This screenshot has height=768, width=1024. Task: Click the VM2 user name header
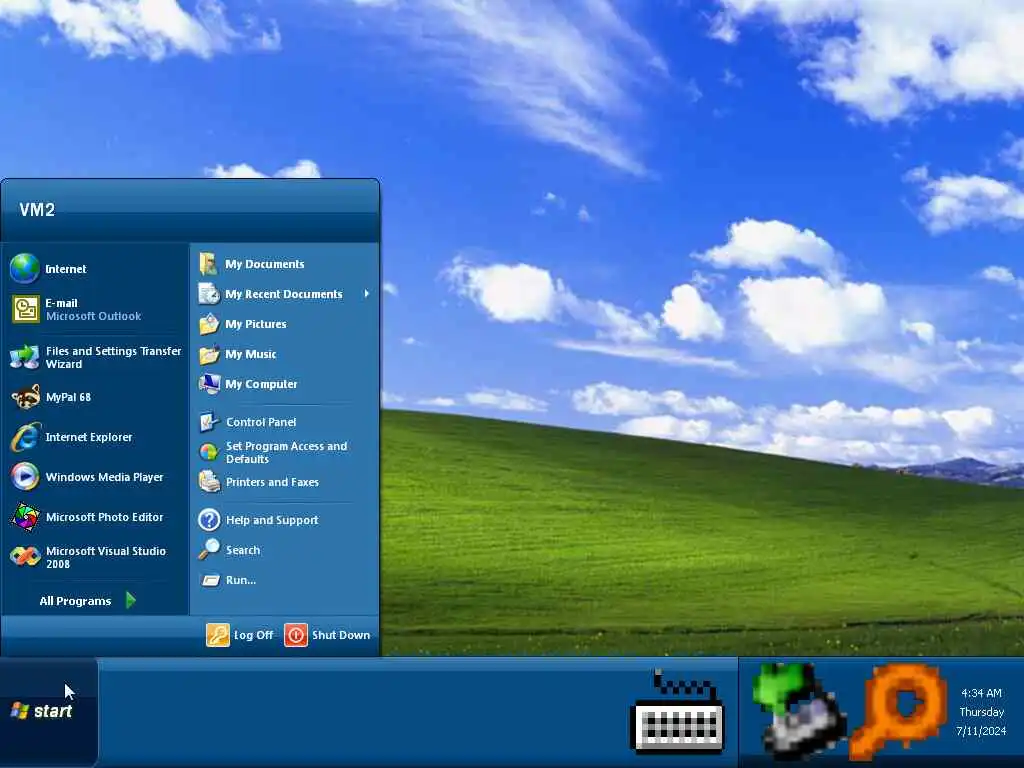(37, 210)
